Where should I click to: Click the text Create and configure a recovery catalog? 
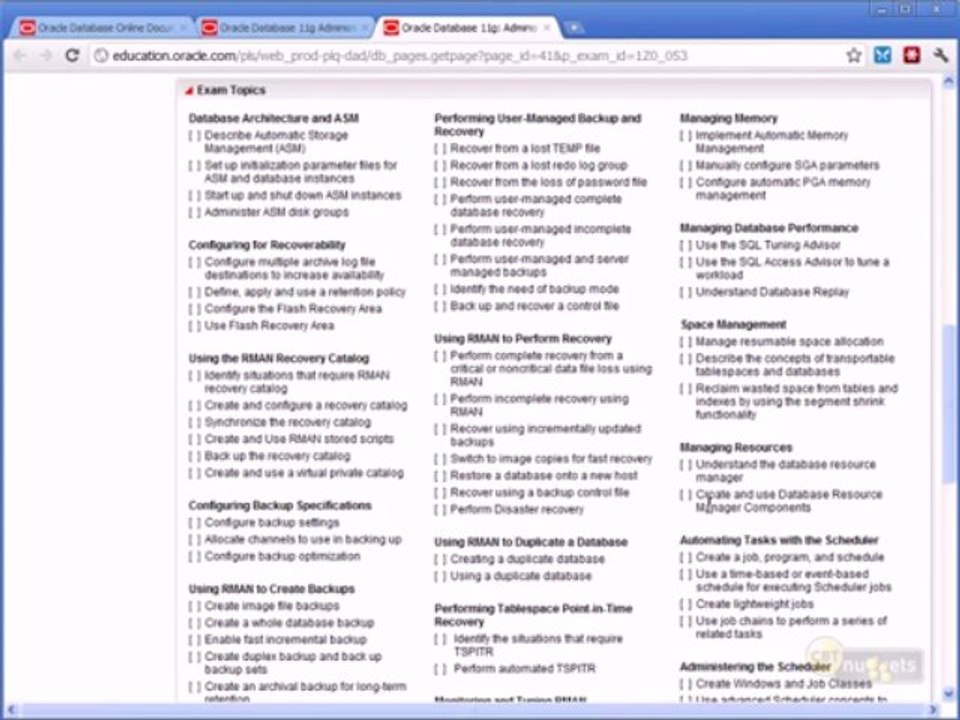tap(306, 405)
